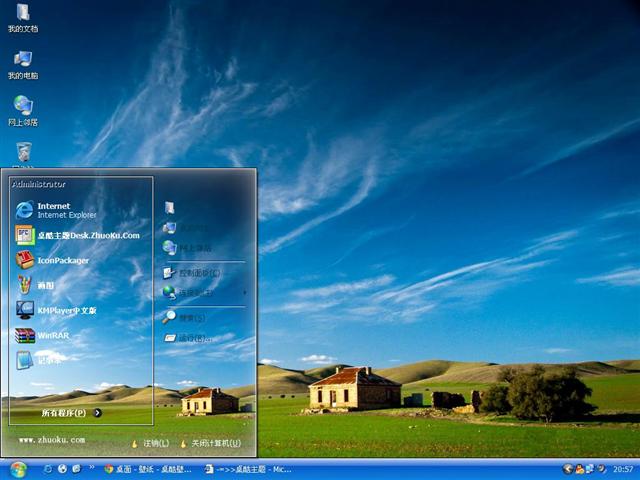The width and height of the screenshot is (640, 480).
Task: Click the Windows Start orb button
Action: pyautogui.click(x=18, y=470)
